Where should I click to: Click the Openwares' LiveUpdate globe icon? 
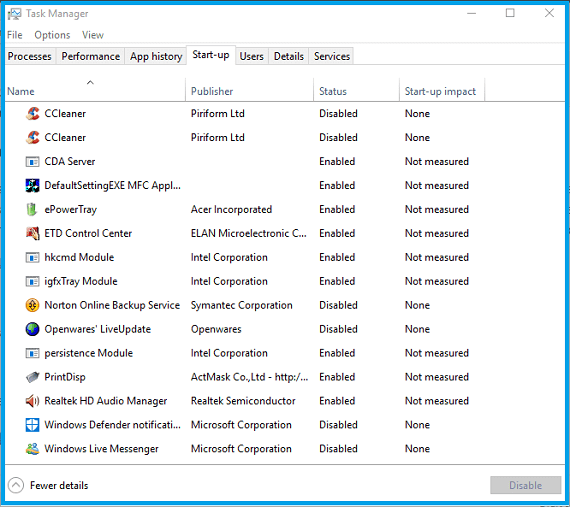coord(32,329)
